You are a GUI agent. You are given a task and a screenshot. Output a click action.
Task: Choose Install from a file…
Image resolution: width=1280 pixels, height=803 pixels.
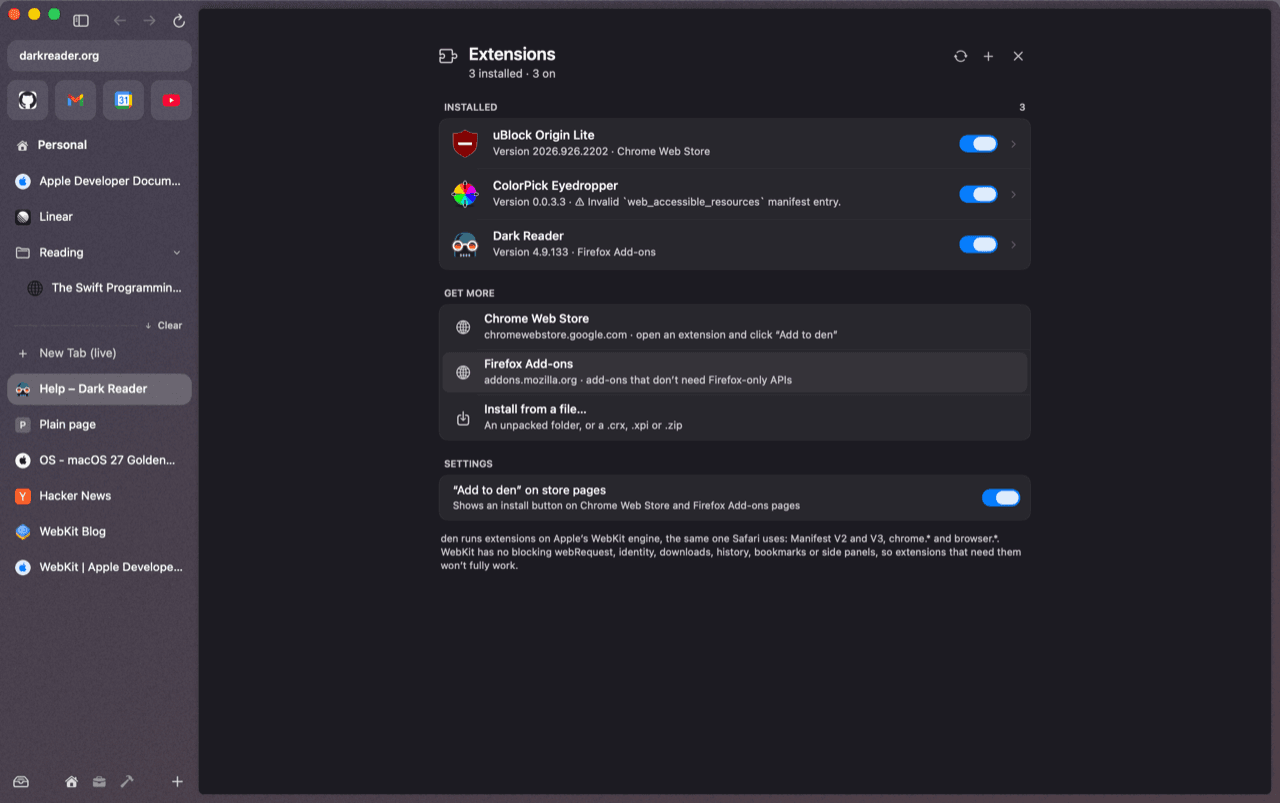(735, 417)
